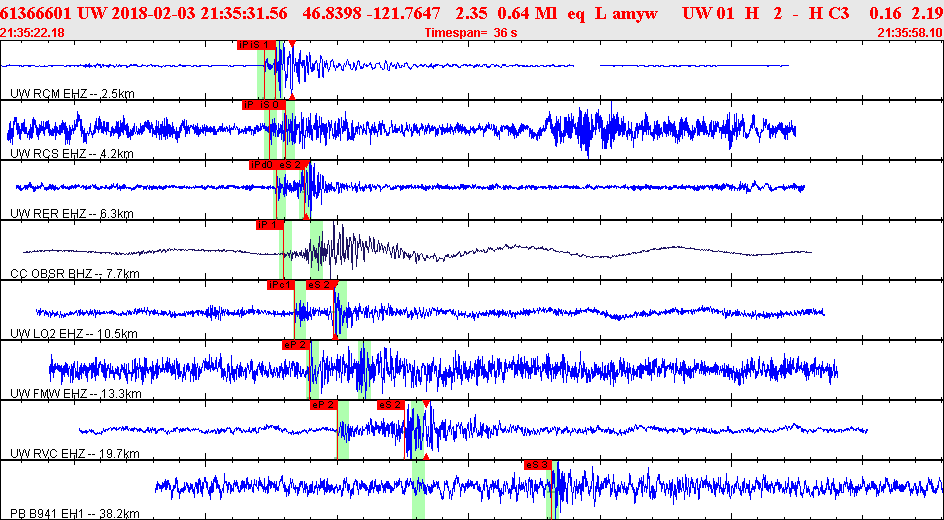Image resolution: width=944 pixels, height=520 pixels.
Task: Select the 'iPc1' pick flag on LO2 trace
Action: point(281,285)
